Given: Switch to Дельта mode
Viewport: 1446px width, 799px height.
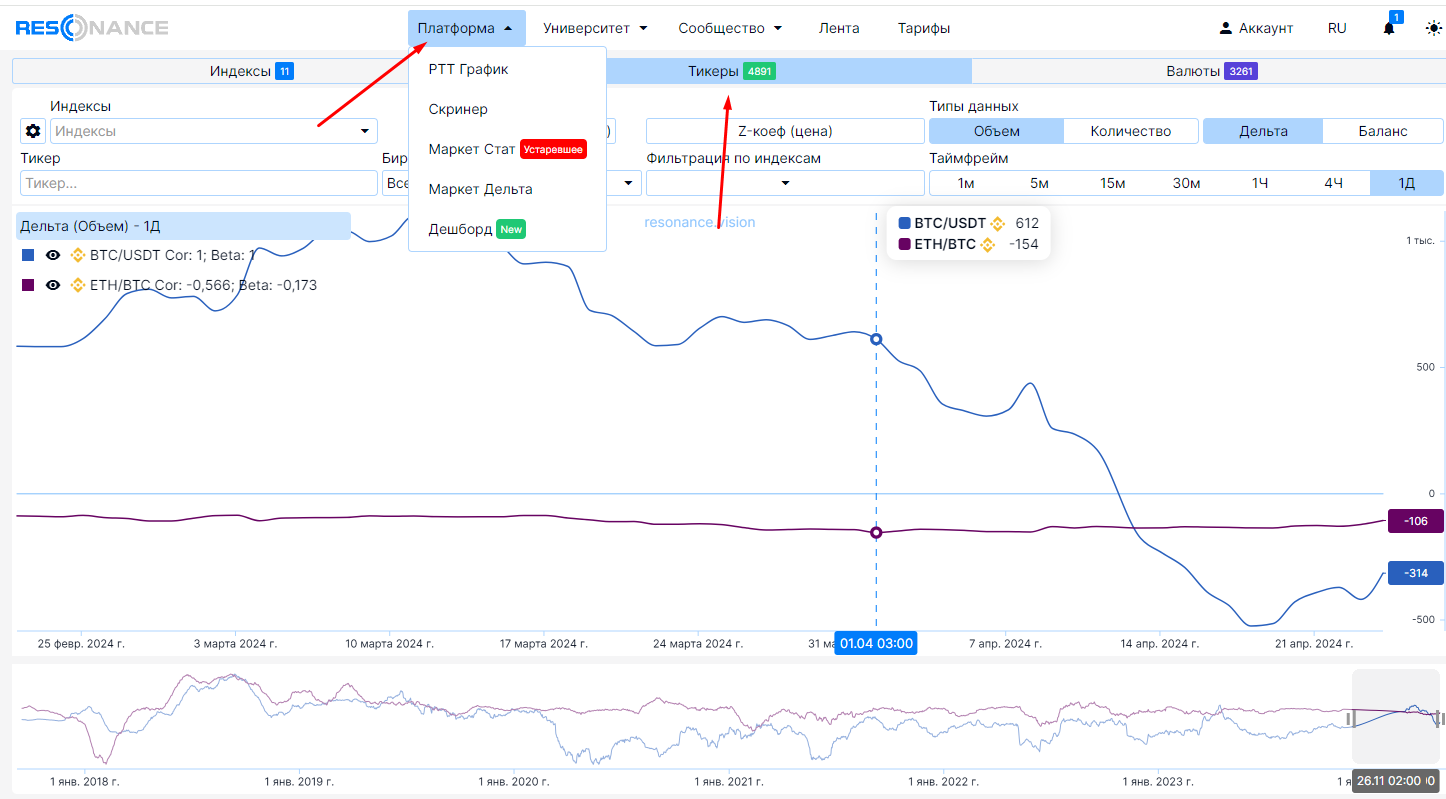Looking at the screenshot, I should click(x=1263, y=131).
